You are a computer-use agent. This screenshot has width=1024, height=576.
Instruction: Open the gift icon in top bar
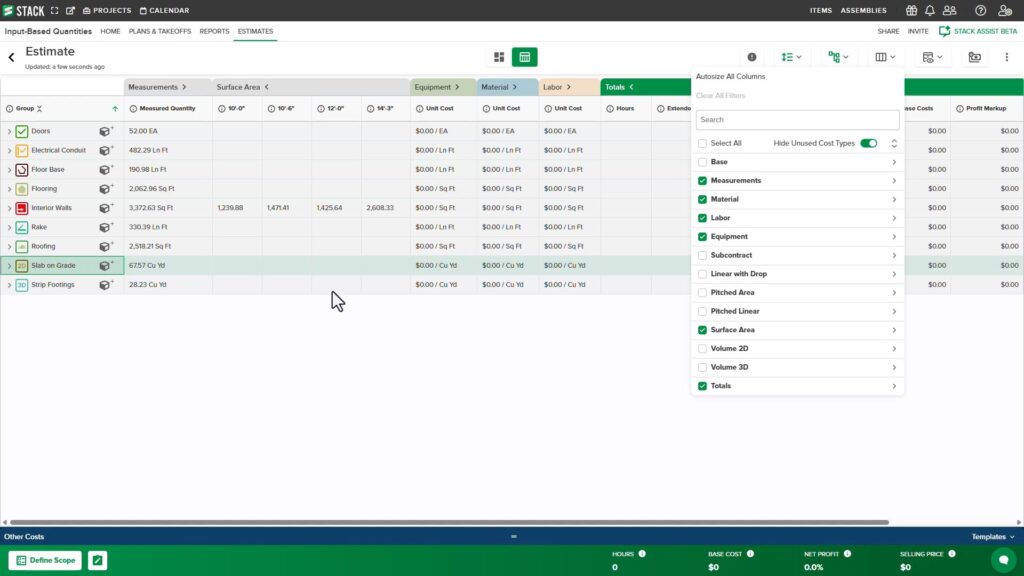911,10
